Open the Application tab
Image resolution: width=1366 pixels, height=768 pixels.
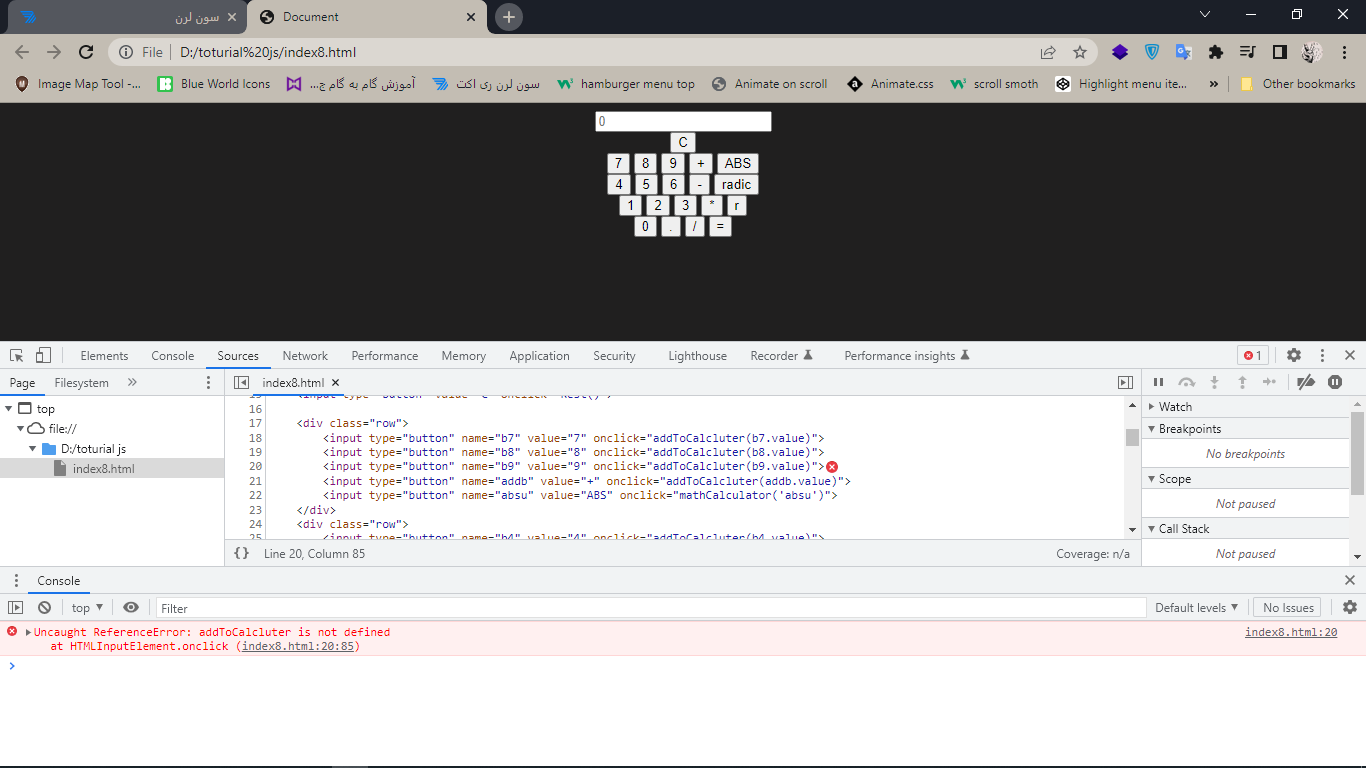539,356
